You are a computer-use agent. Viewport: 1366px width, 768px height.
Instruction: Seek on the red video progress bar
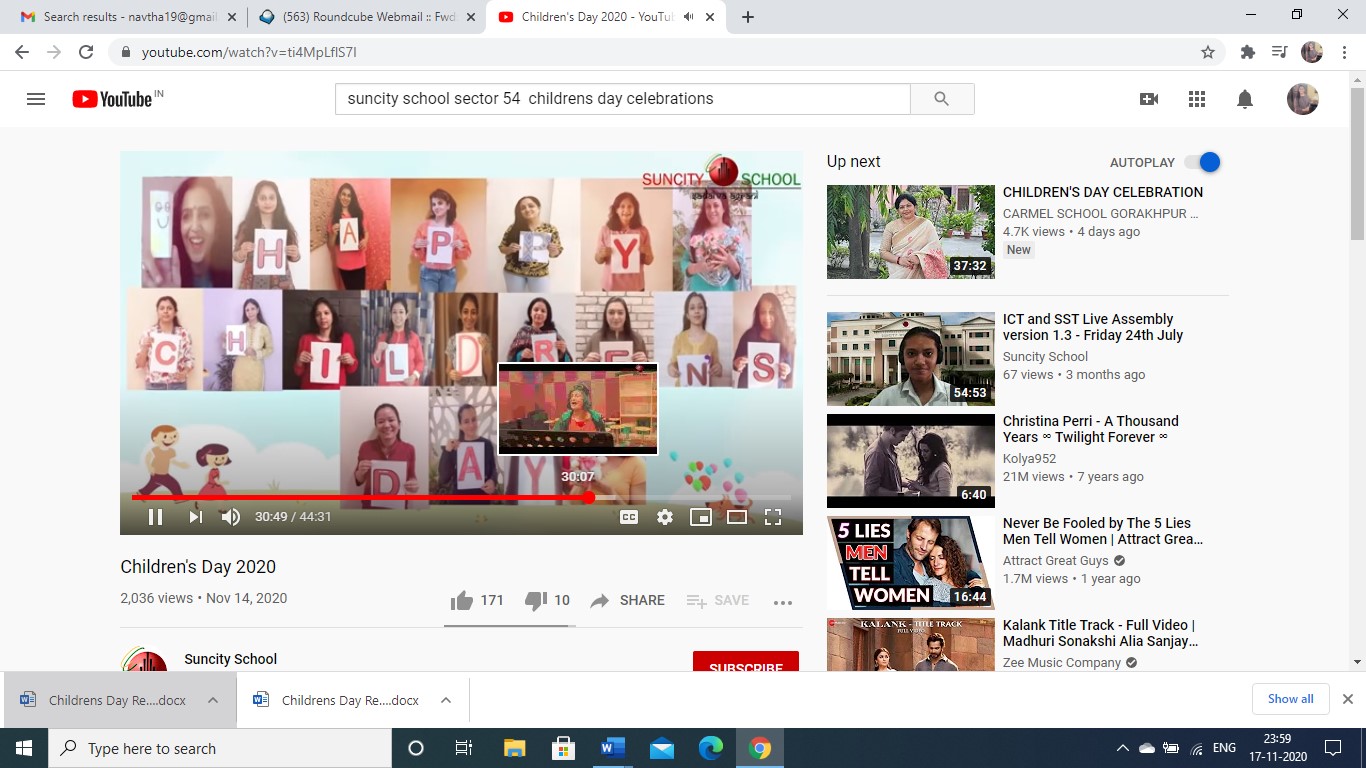point(461,497)
